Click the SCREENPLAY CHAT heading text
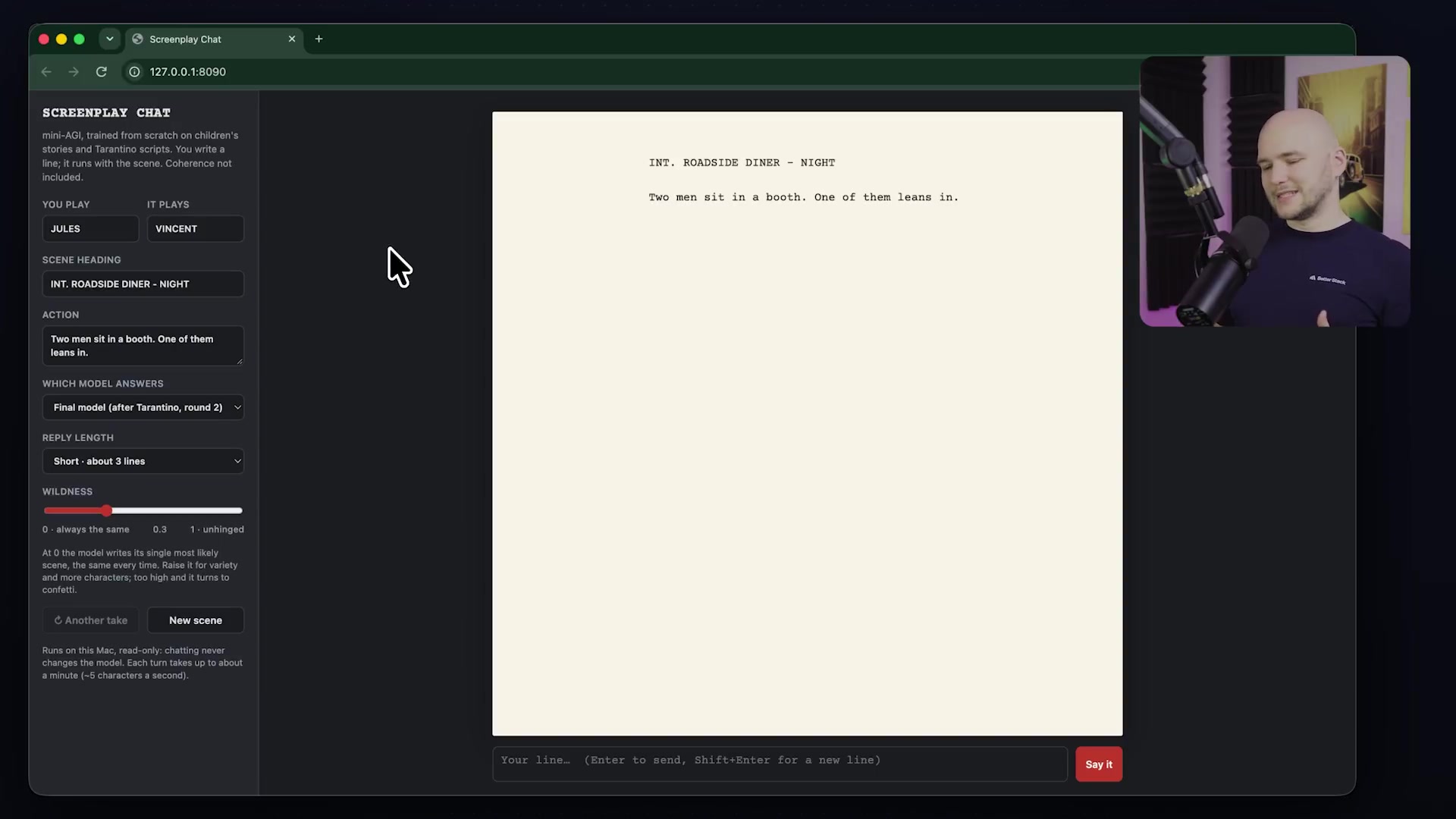This screenshot has width=1456, height=819. click(106, 112)
